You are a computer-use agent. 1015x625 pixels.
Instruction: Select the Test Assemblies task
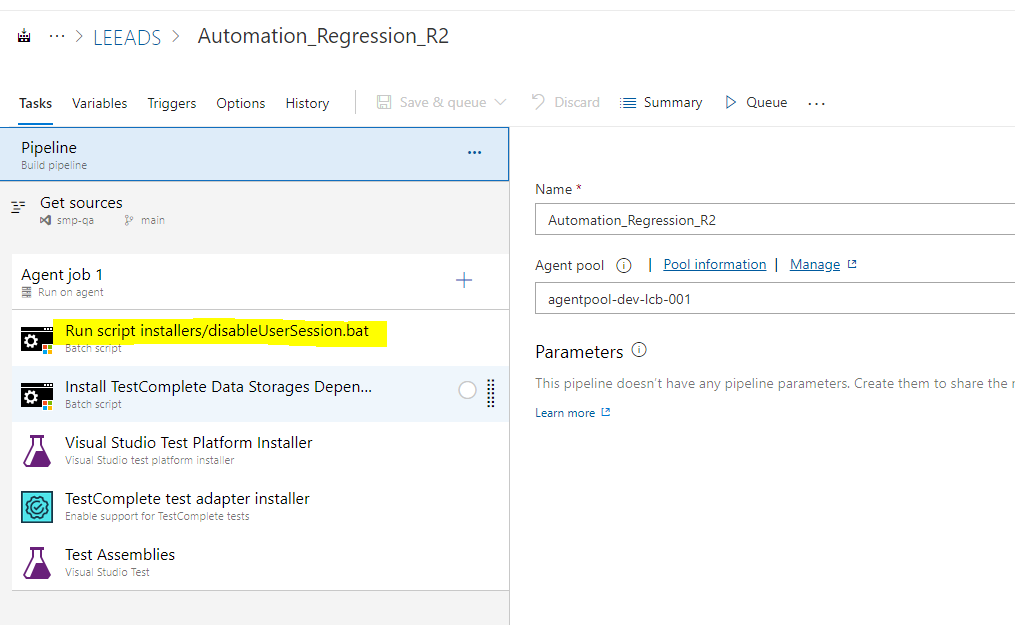[120, 555]
